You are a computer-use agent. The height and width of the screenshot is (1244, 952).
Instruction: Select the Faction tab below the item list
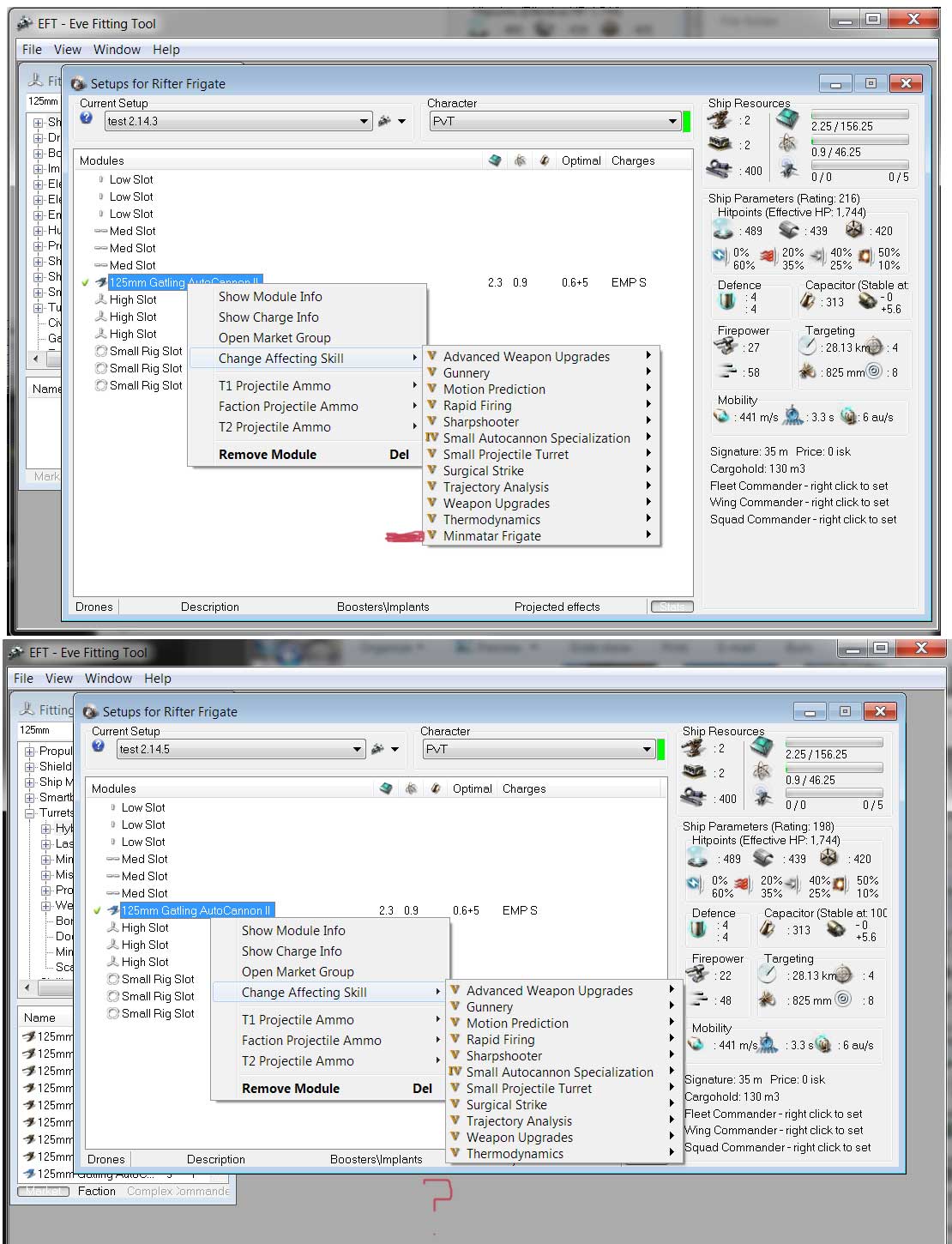97,1191
